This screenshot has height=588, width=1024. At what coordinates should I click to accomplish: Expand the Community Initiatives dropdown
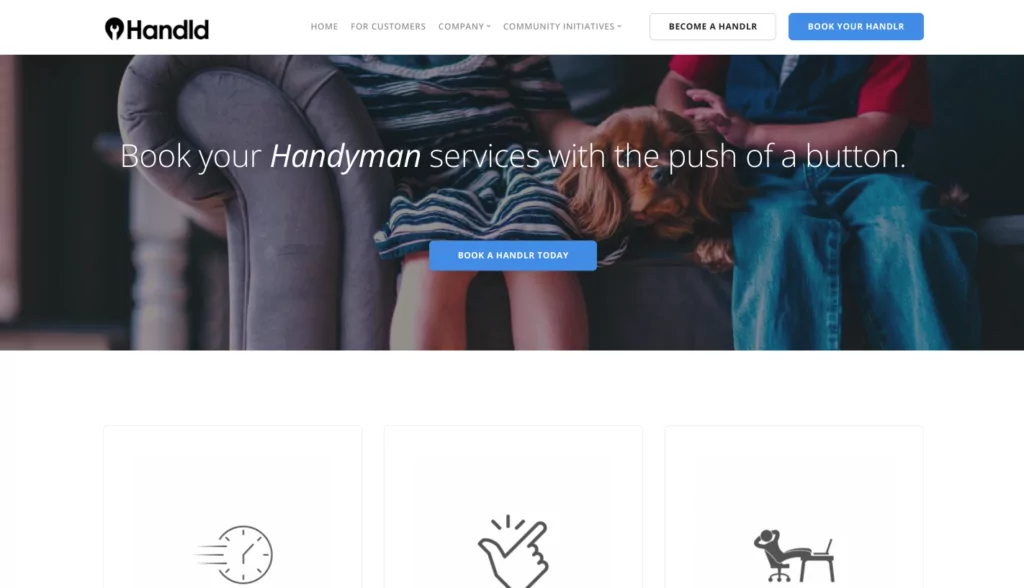click(562, 27)
